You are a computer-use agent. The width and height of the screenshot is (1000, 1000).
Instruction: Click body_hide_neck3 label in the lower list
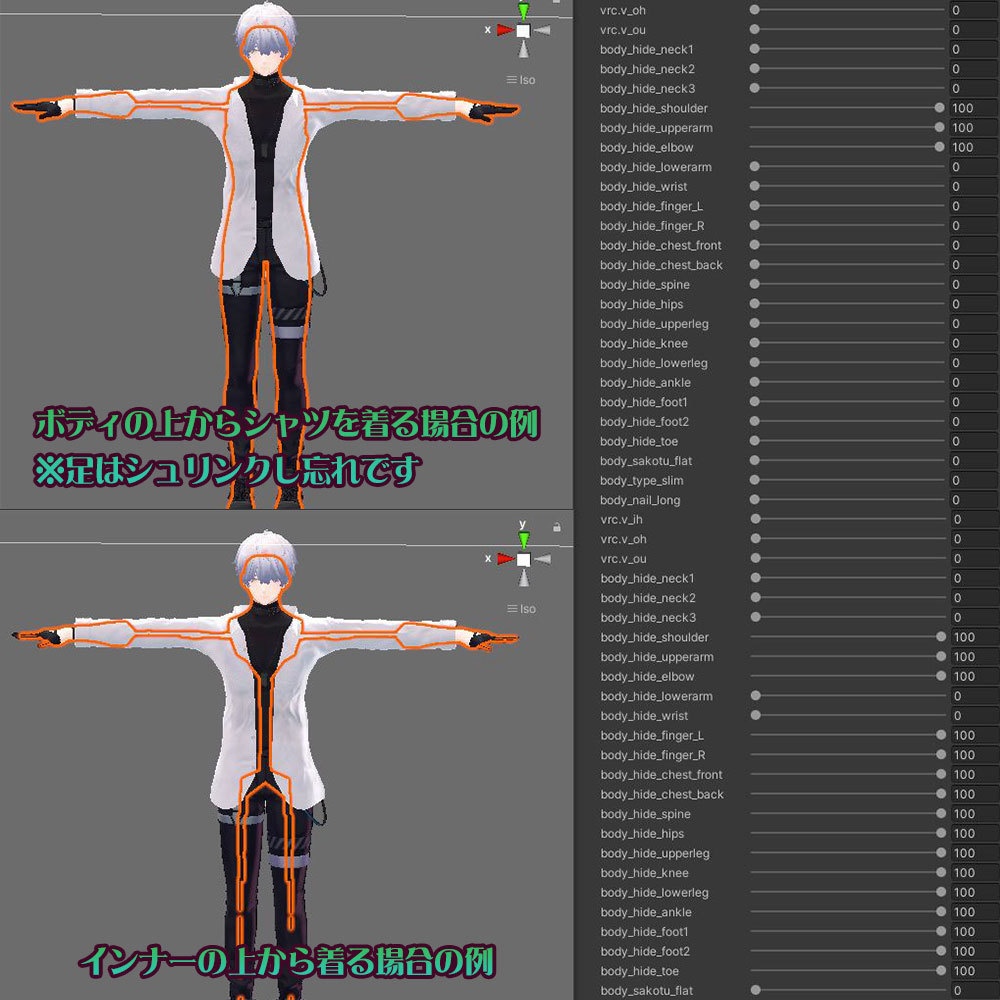[648, 617]
